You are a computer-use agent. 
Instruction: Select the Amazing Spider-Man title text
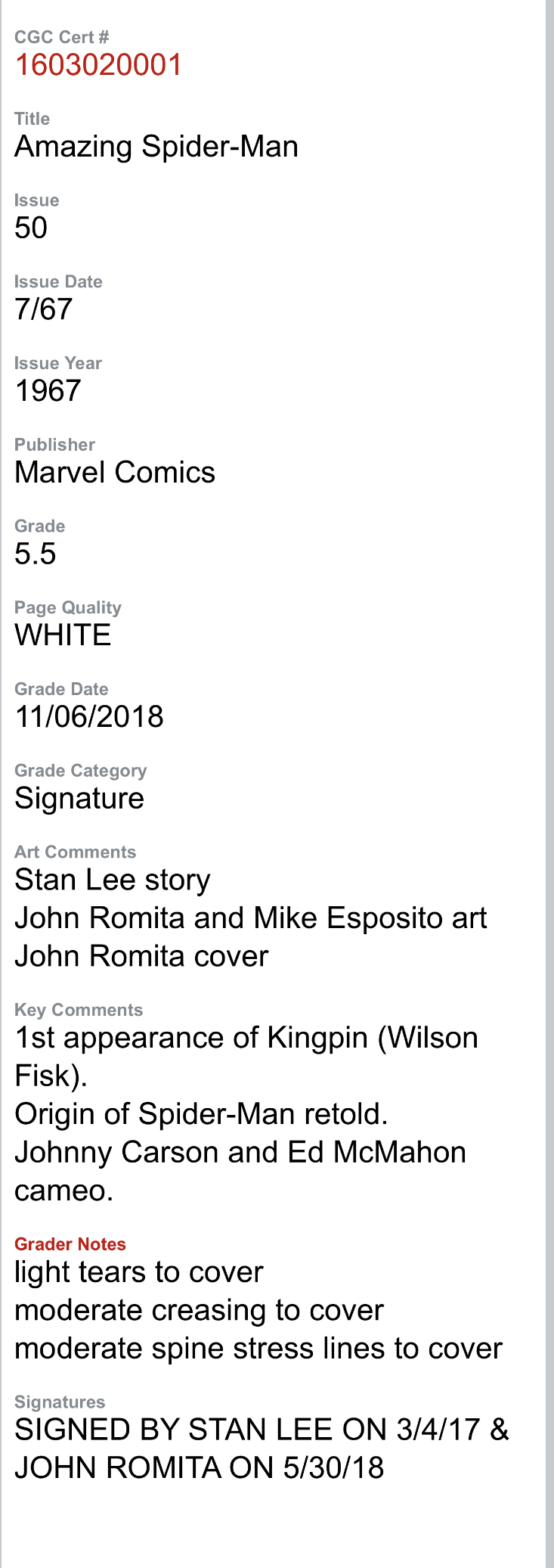click(156, 147)
